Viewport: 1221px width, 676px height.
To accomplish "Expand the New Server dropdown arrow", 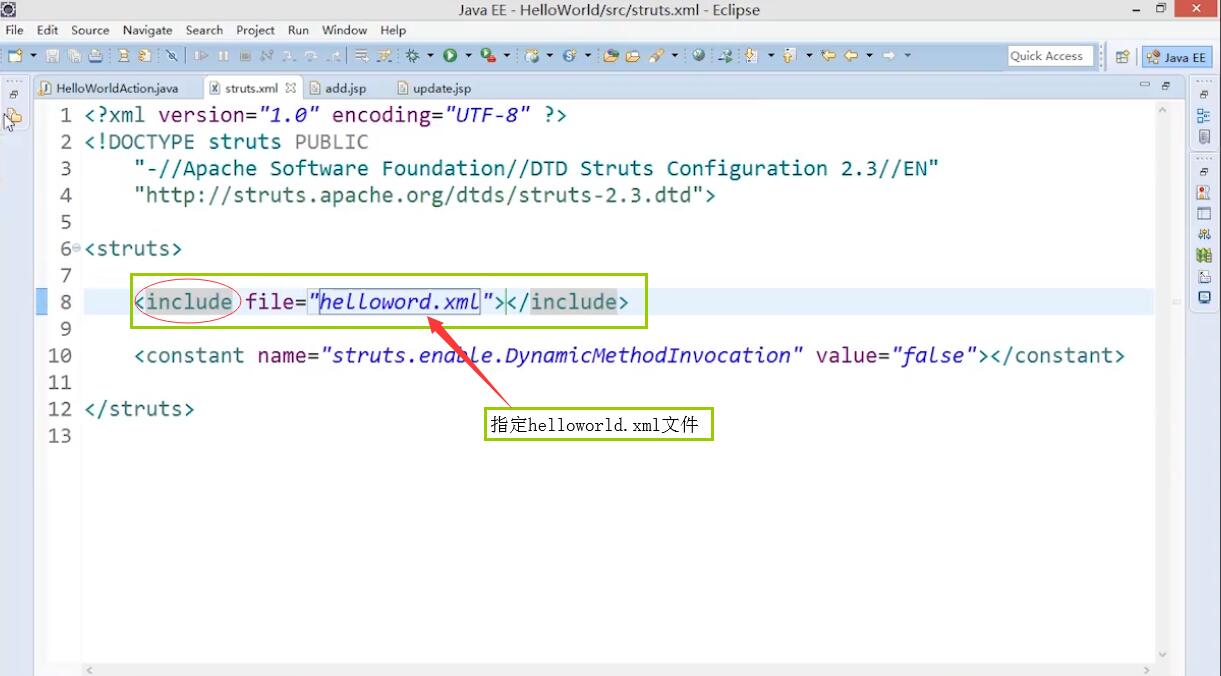I will click(550, 56).
